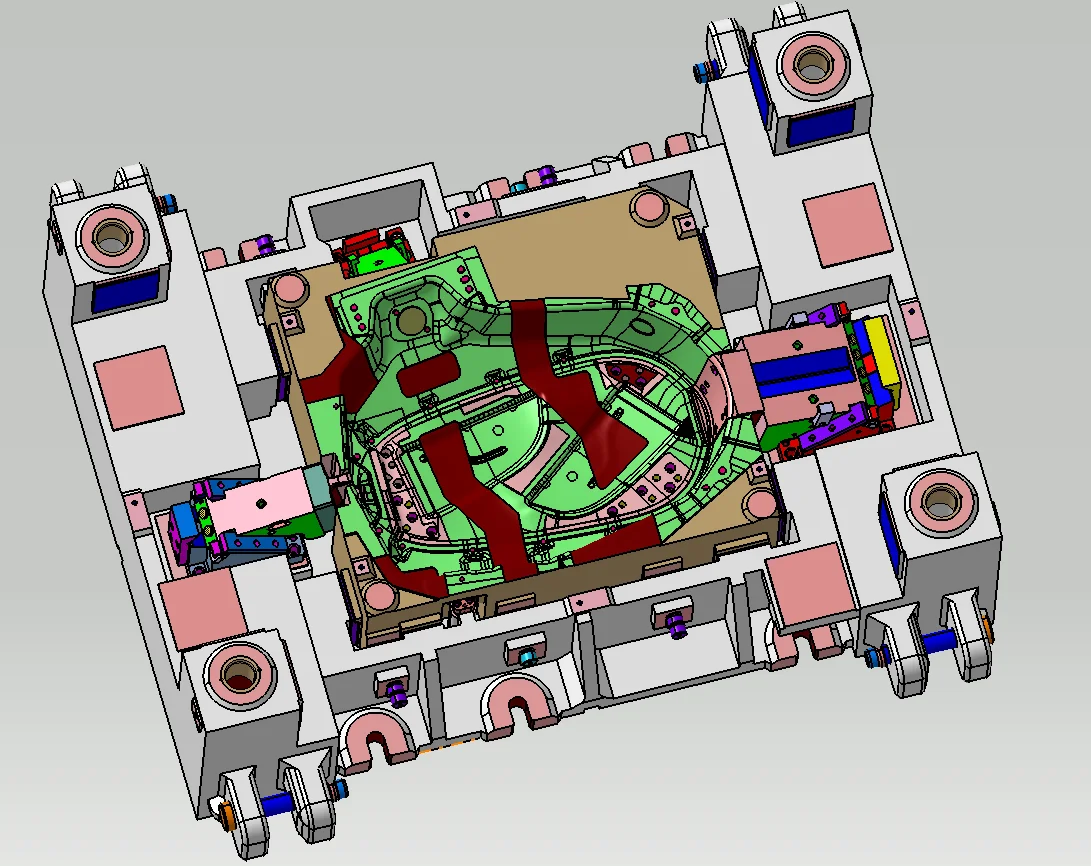
Task: Click the circular boss on green panel part
Action: (411, 322)
